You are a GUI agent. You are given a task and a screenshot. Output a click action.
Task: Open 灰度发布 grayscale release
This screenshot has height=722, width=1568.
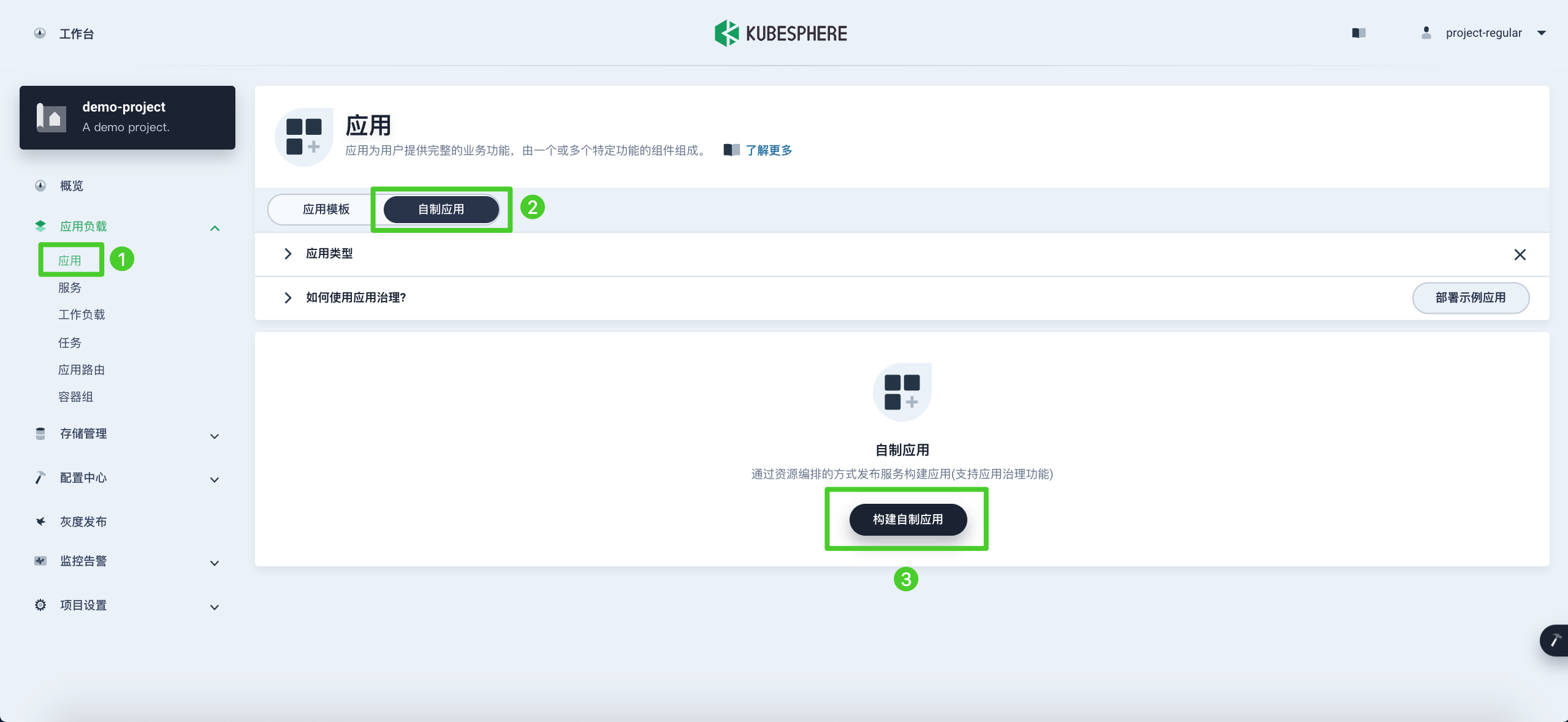point(83,522)
